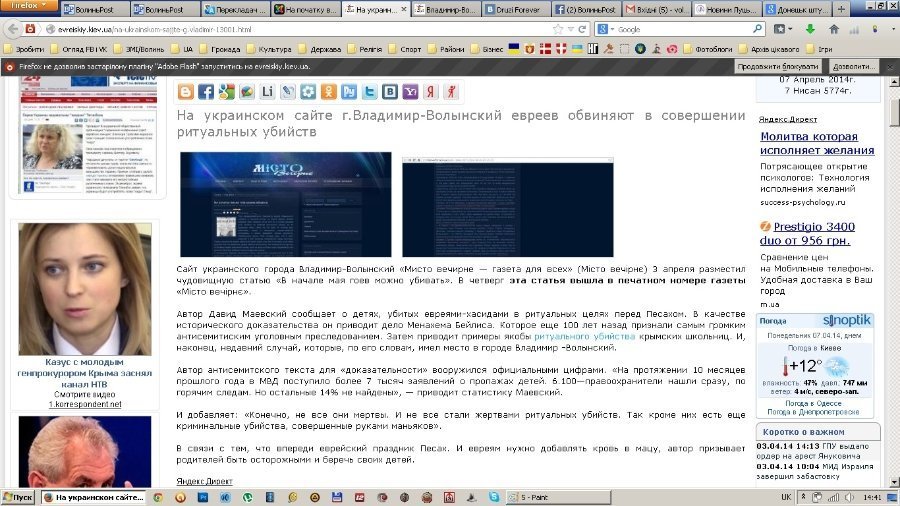Click the Google Plus share icon
The image size is (900, 506).
click(x=227, y=92)
